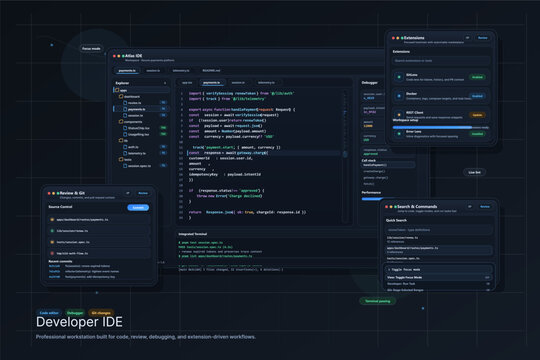Screen dimensions: 540x360
Task: Click the Commit button in Source Control
Action: [138, 207]
